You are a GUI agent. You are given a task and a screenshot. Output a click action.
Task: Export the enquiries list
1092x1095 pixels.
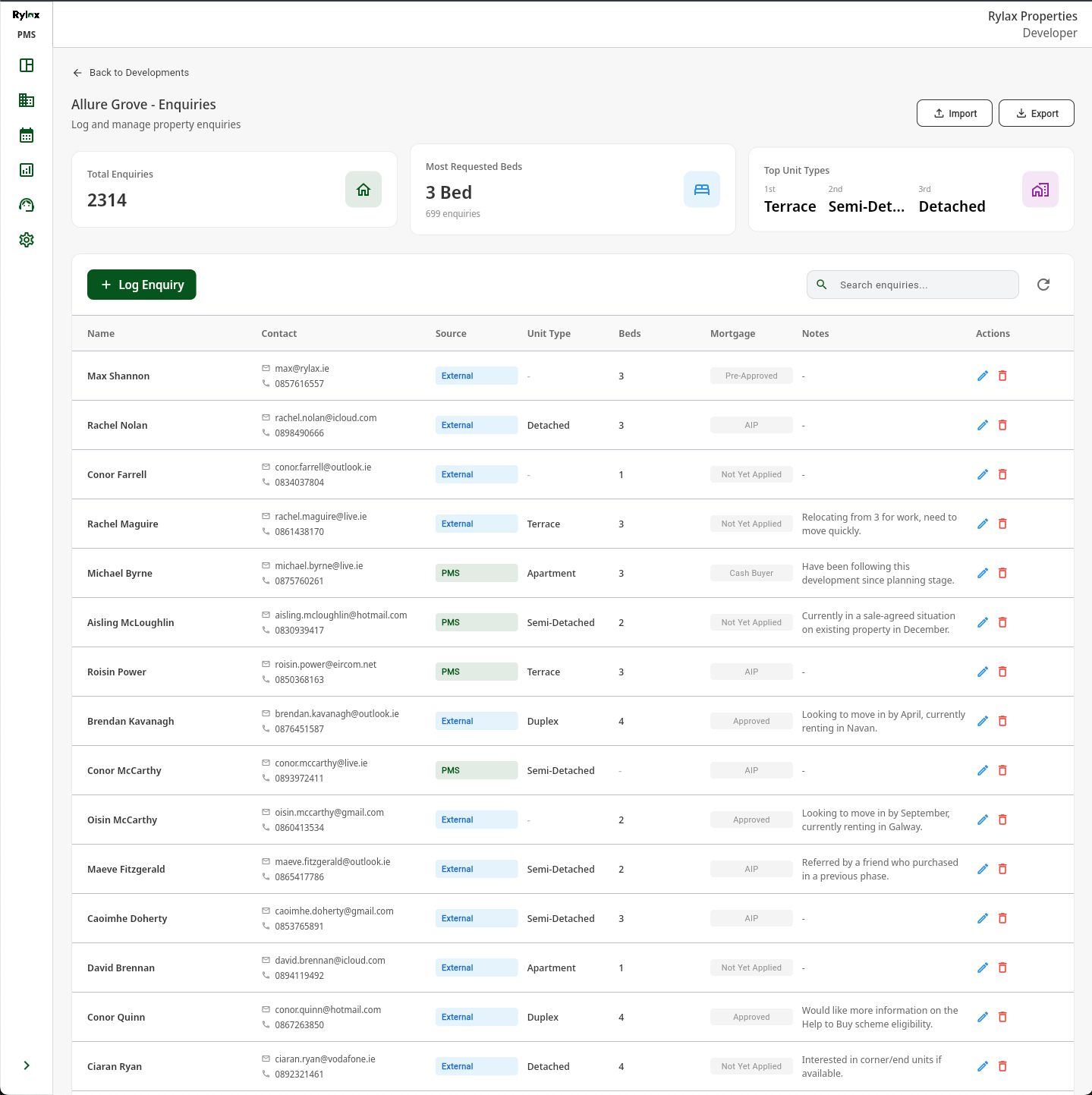pyautogui.click(x=1037, y=113)
